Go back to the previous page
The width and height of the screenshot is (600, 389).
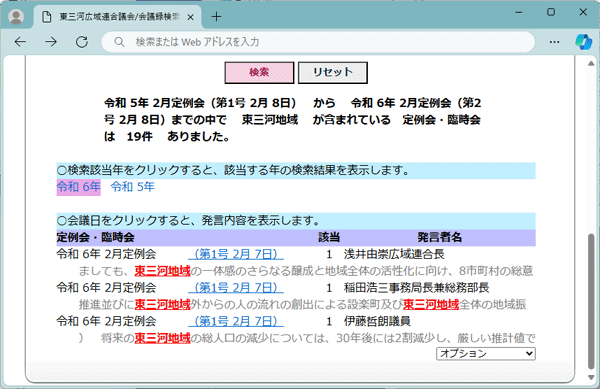coord(20,42)
